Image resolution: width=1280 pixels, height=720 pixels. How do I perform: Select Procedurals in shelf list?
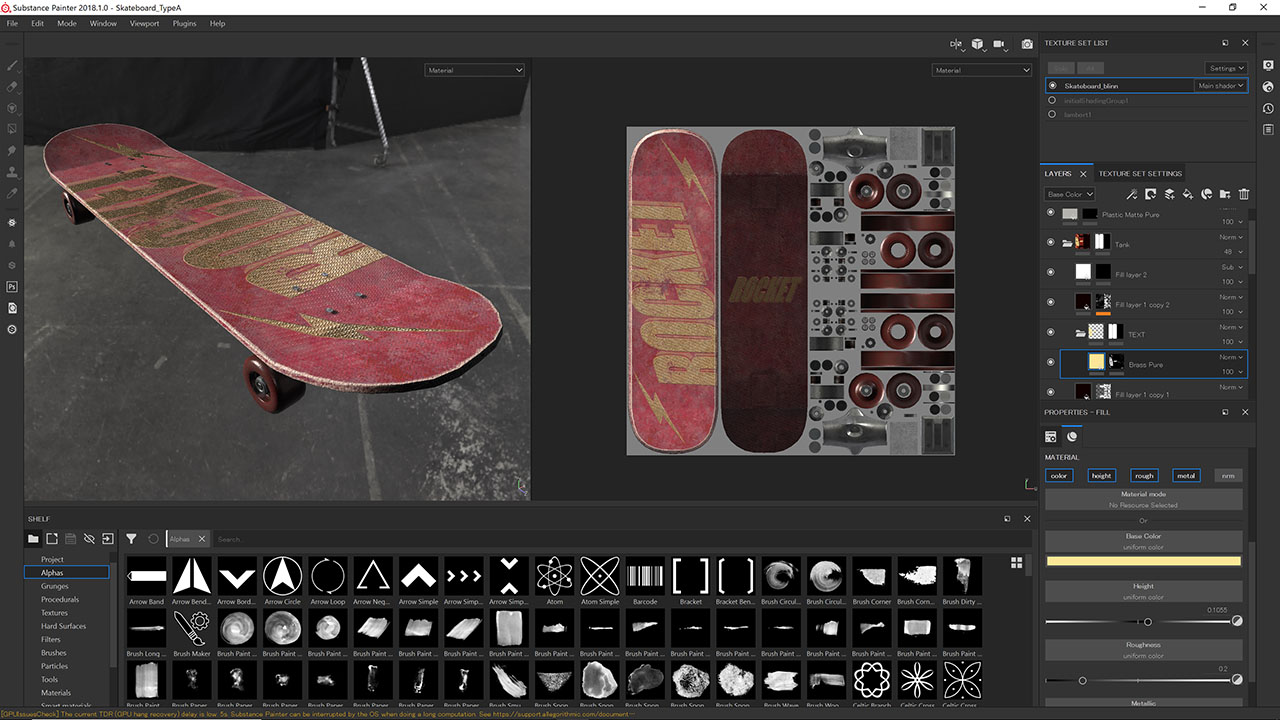coord(60,599)
